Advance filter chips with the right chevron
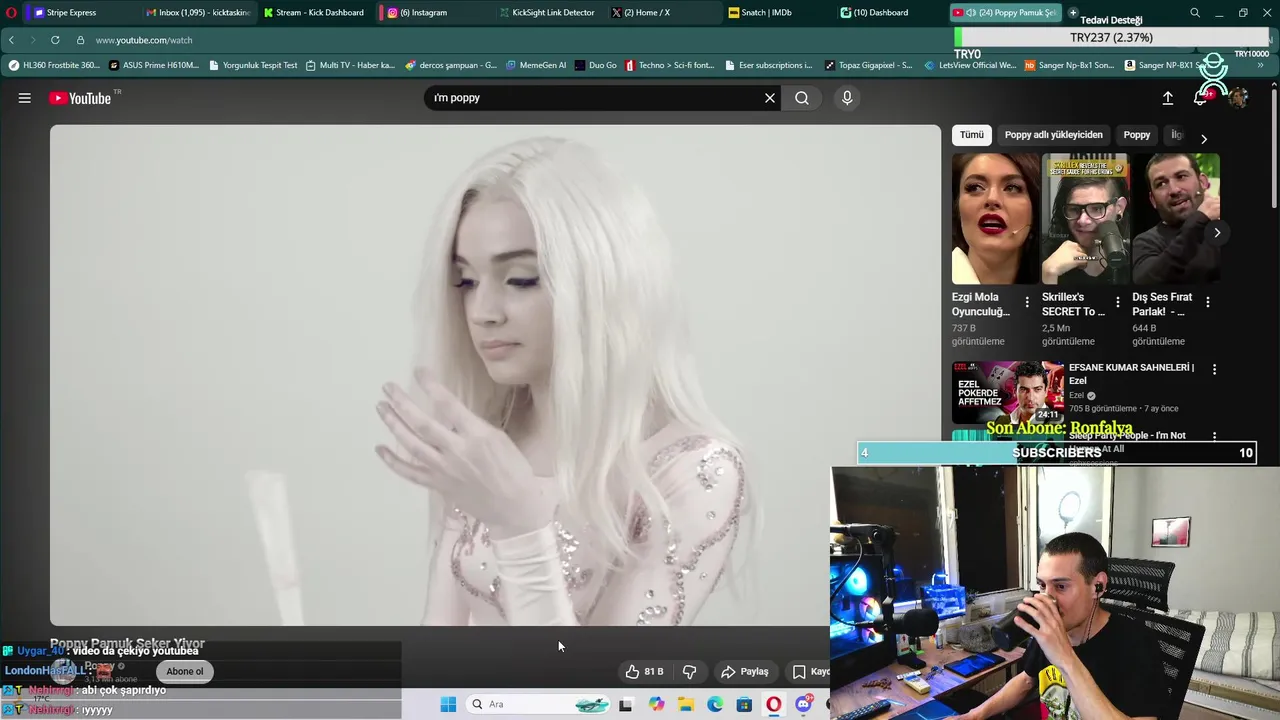This screenshot has height=720, width=1280. 1204,139
